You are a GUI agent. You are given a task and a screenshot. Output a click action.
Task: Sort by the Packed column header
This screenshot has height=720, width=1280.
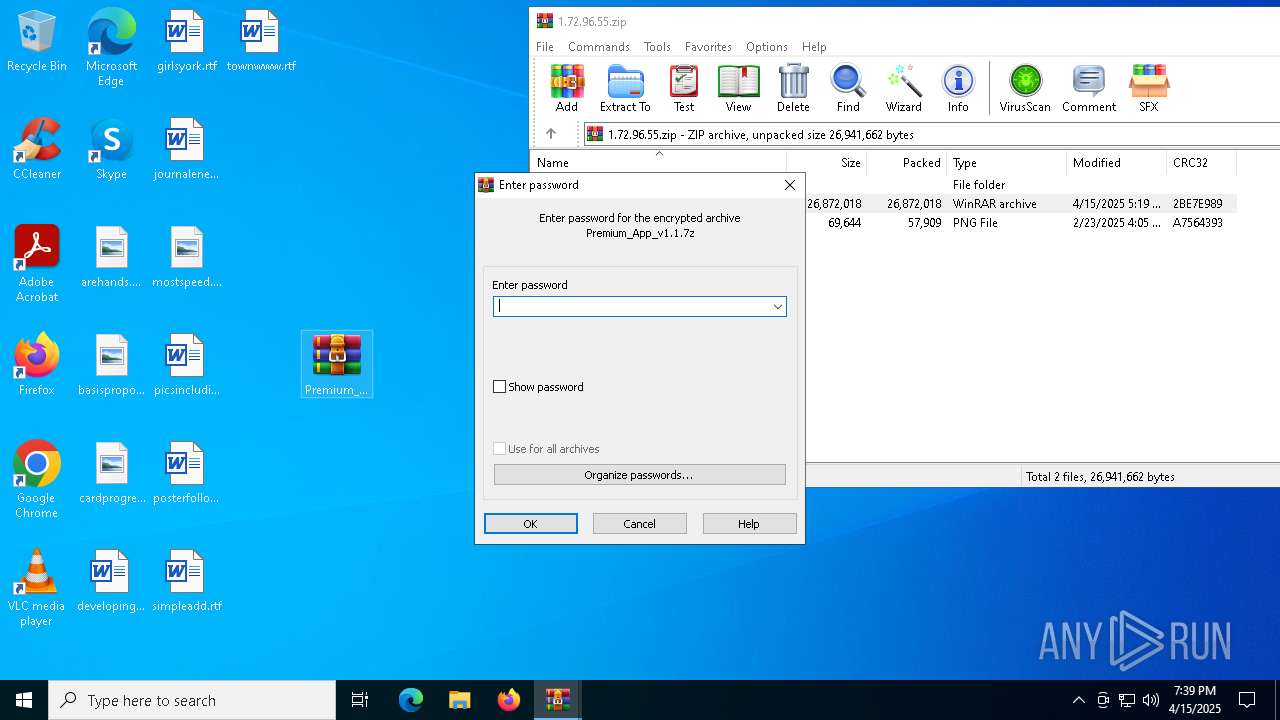coord(907,163)
